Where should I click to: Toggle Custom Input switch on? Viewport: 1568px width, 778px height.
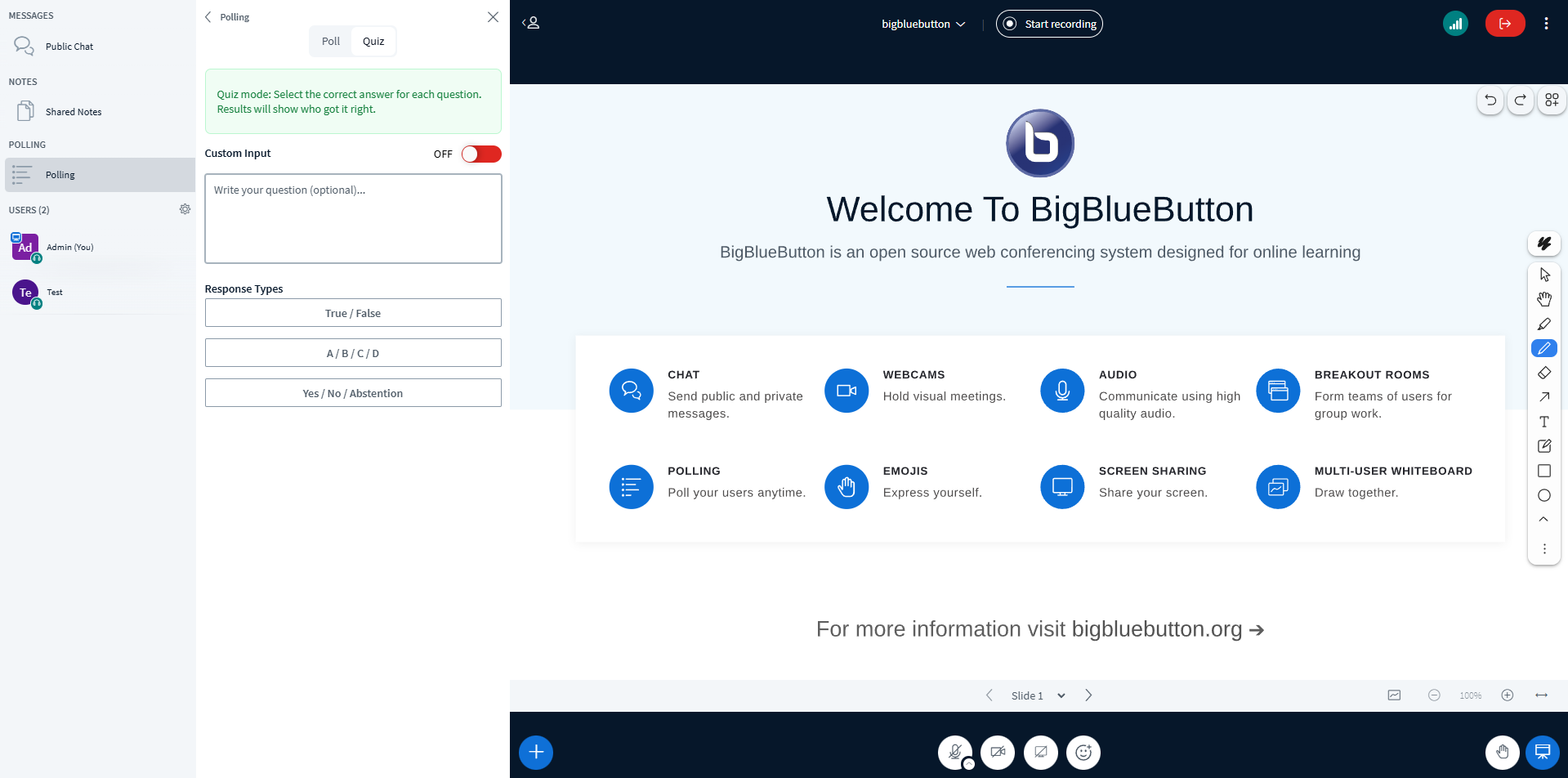pyautogui.click(x=481, y=154)
